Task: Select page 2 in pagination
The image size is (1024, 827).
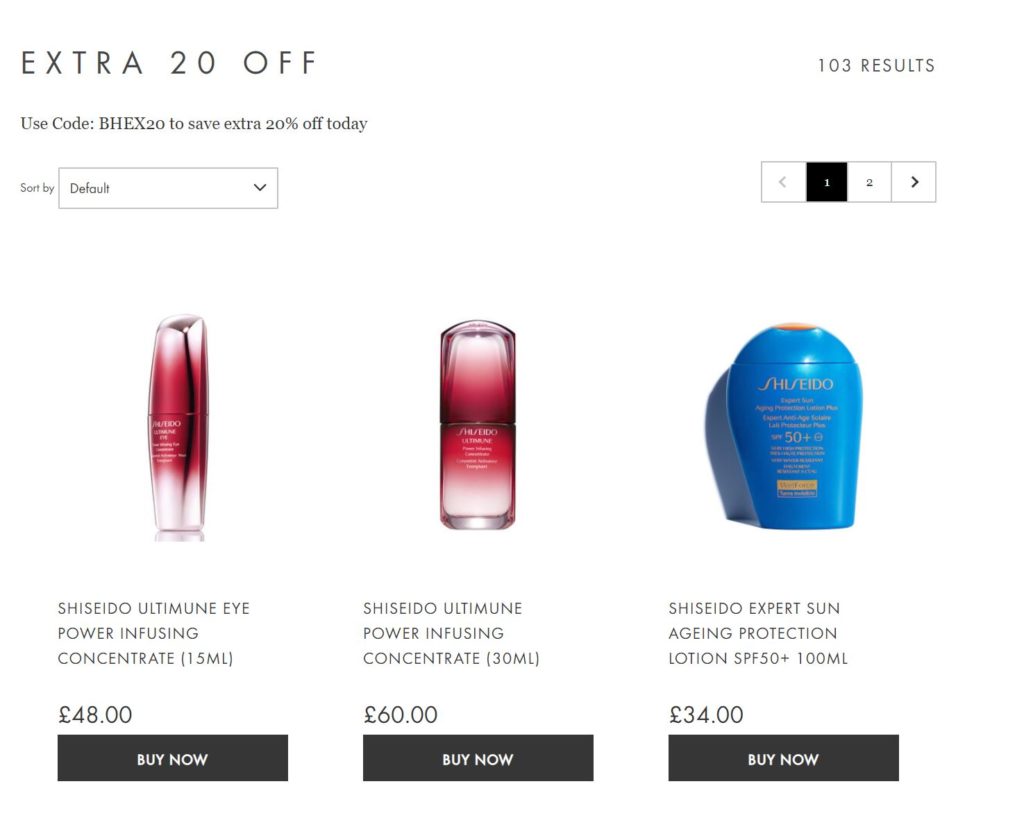Action: tap(869, 182)
